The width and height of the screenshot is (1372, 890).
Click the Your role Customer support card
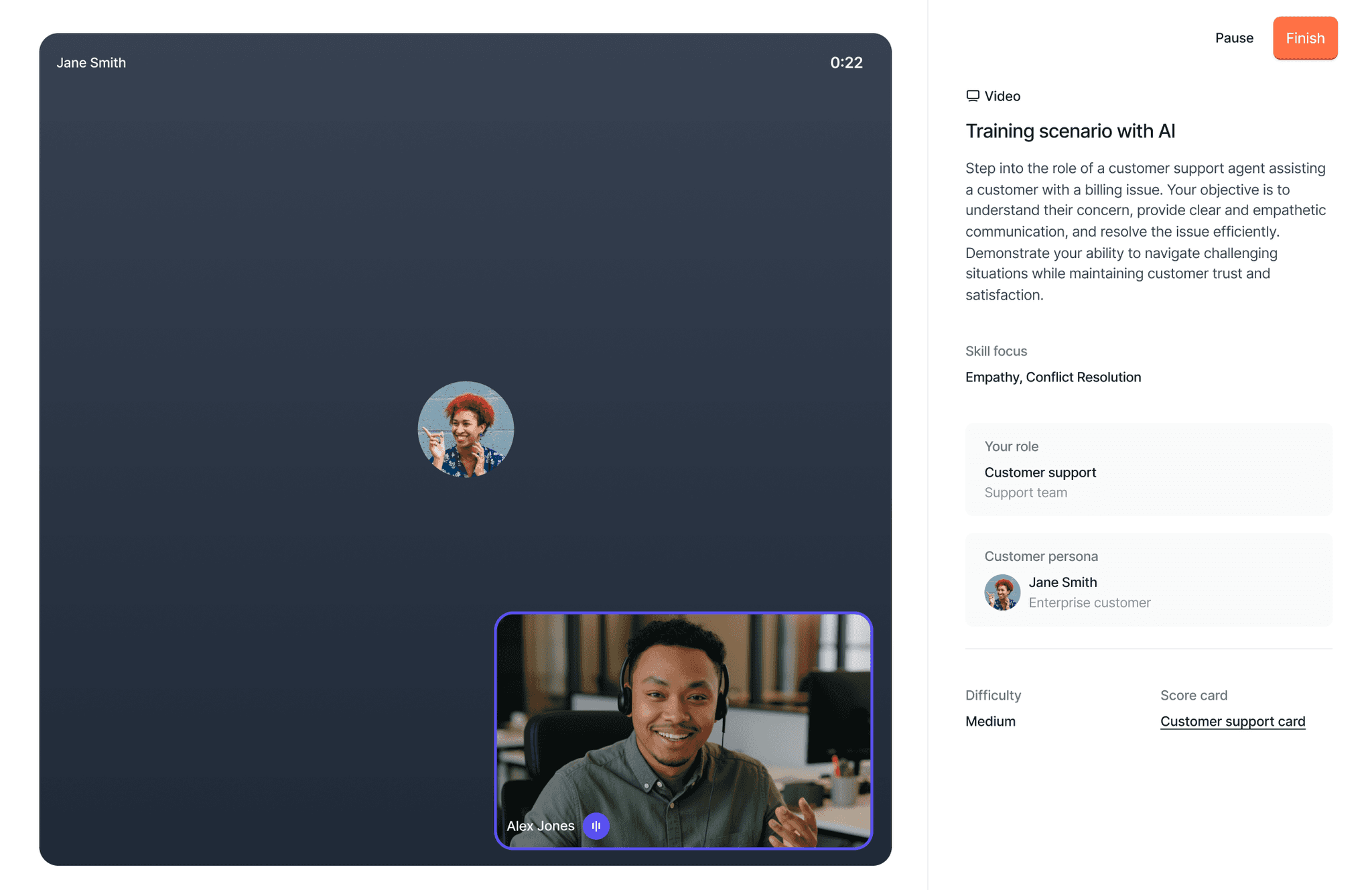[x=1148, y=469]
